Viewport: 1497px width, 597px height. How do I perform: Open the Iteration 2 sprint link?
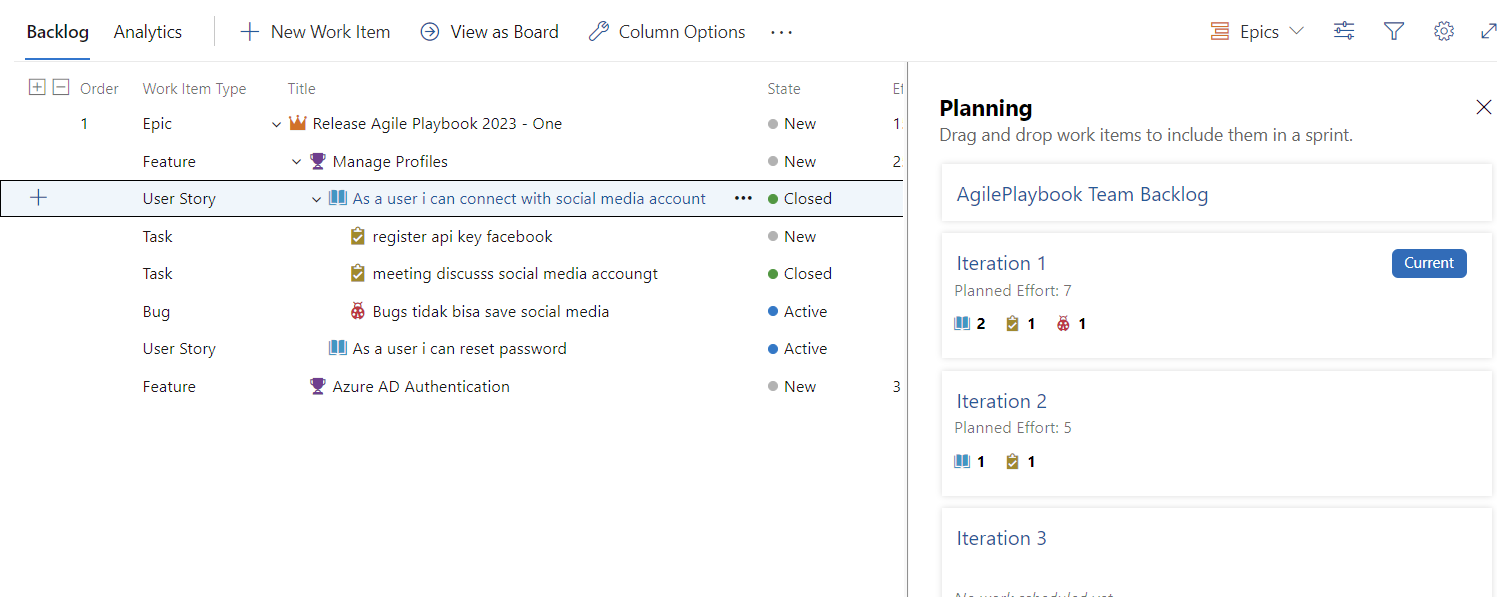click(1001, 401)
